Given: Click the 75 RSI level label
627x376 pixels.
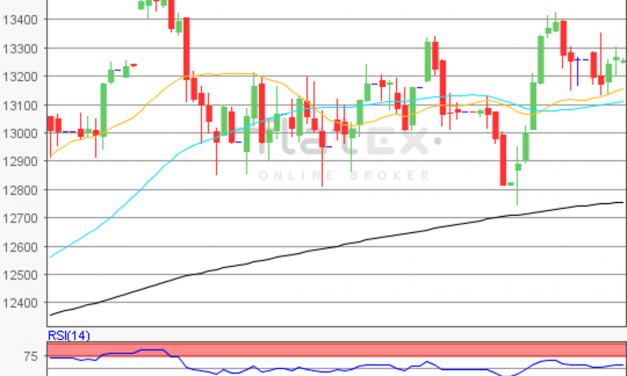Looking at the screenshot, I should [x=30, y=356].
